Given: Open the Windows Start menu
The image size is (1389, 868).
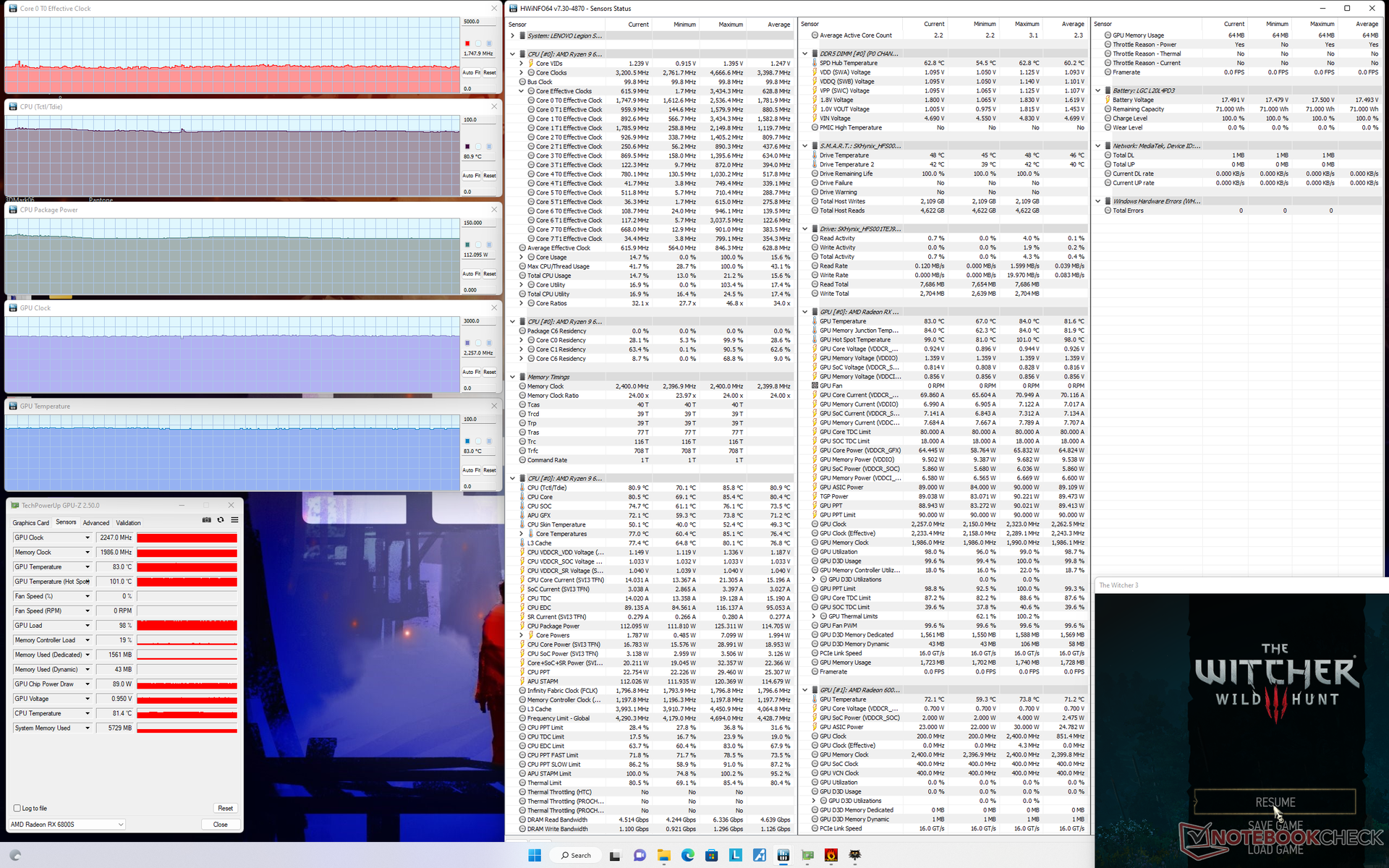Looking at the screenshot, I should [x=535, y=855].
